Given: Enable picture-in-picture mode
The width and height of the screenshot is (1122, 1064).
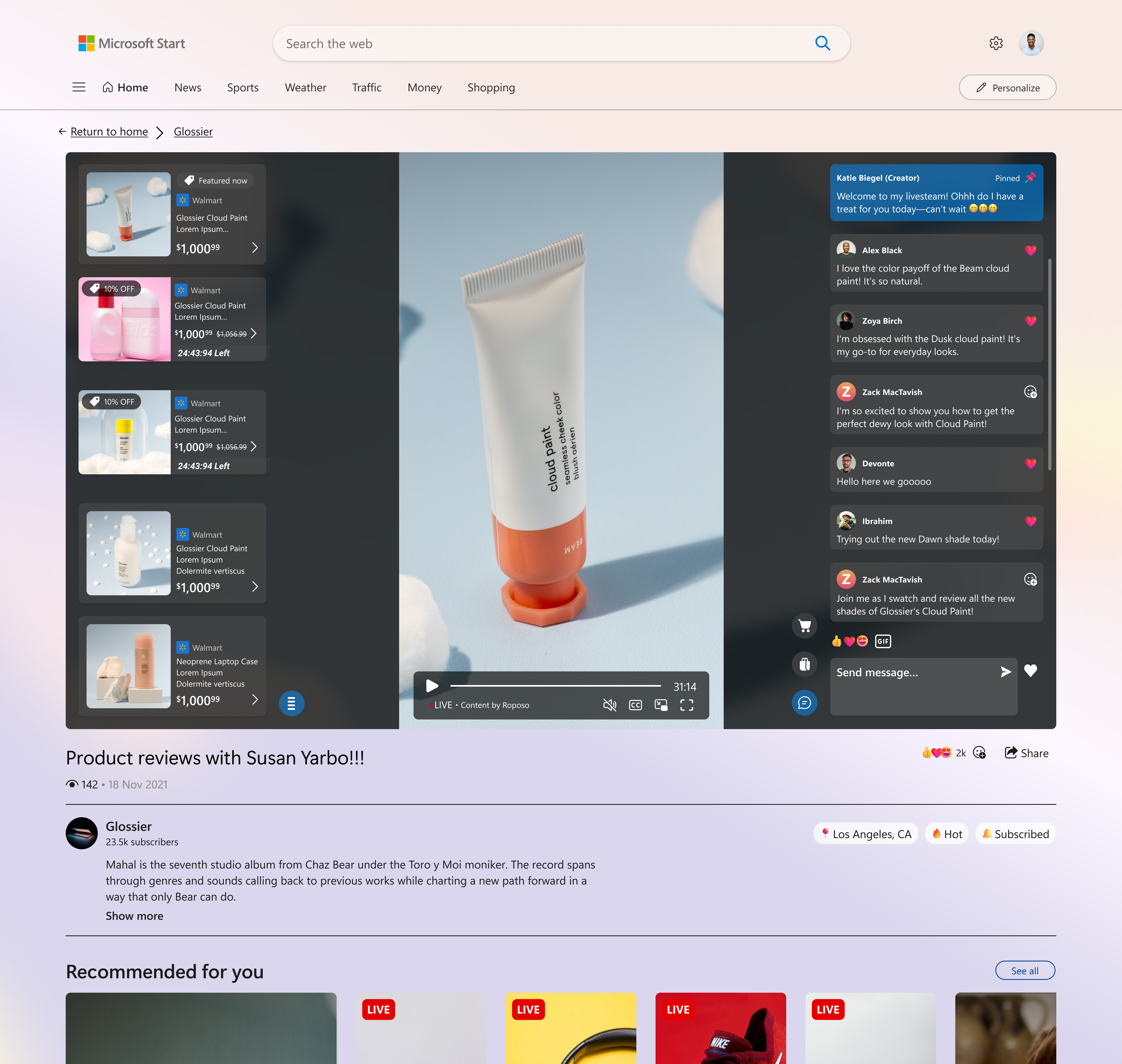Looking at the screenshot, I should tap(661, 705).
